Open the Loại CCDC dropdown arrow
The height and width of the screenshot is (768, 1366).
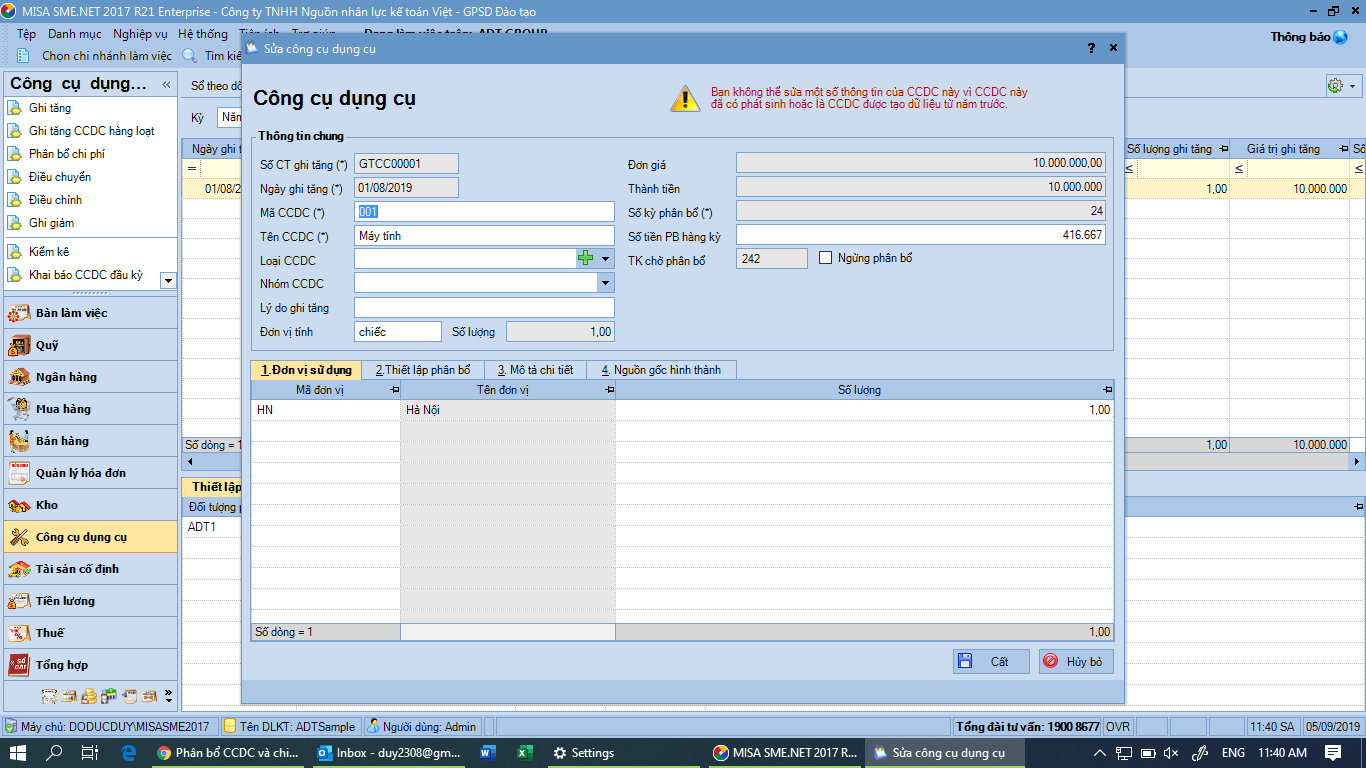605,259
